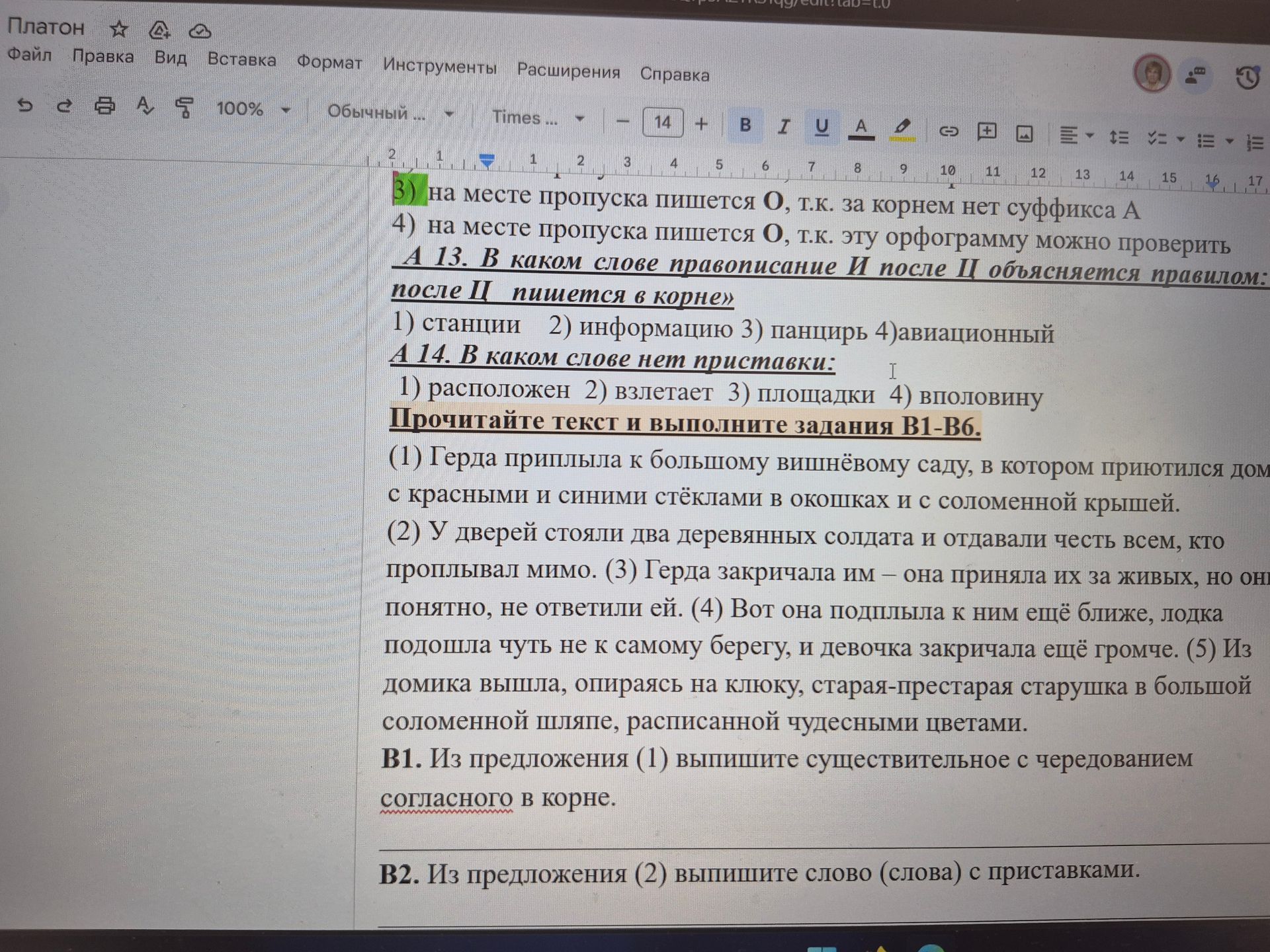Open the Вид menu

(x=171, y=58)
